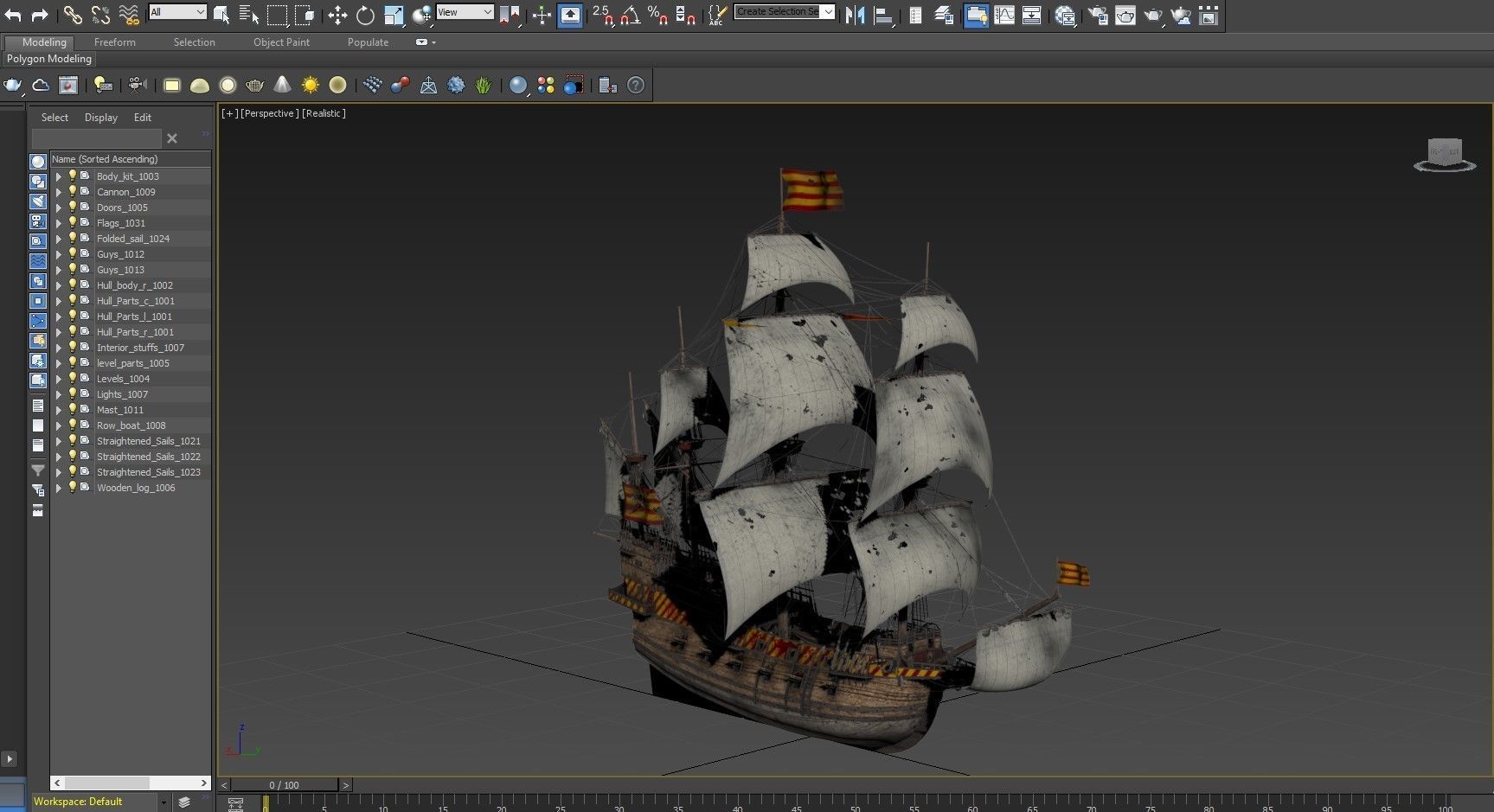Toggle the 2.5D Snaps button
1494x812 pixels.
(x=603, y=15)
